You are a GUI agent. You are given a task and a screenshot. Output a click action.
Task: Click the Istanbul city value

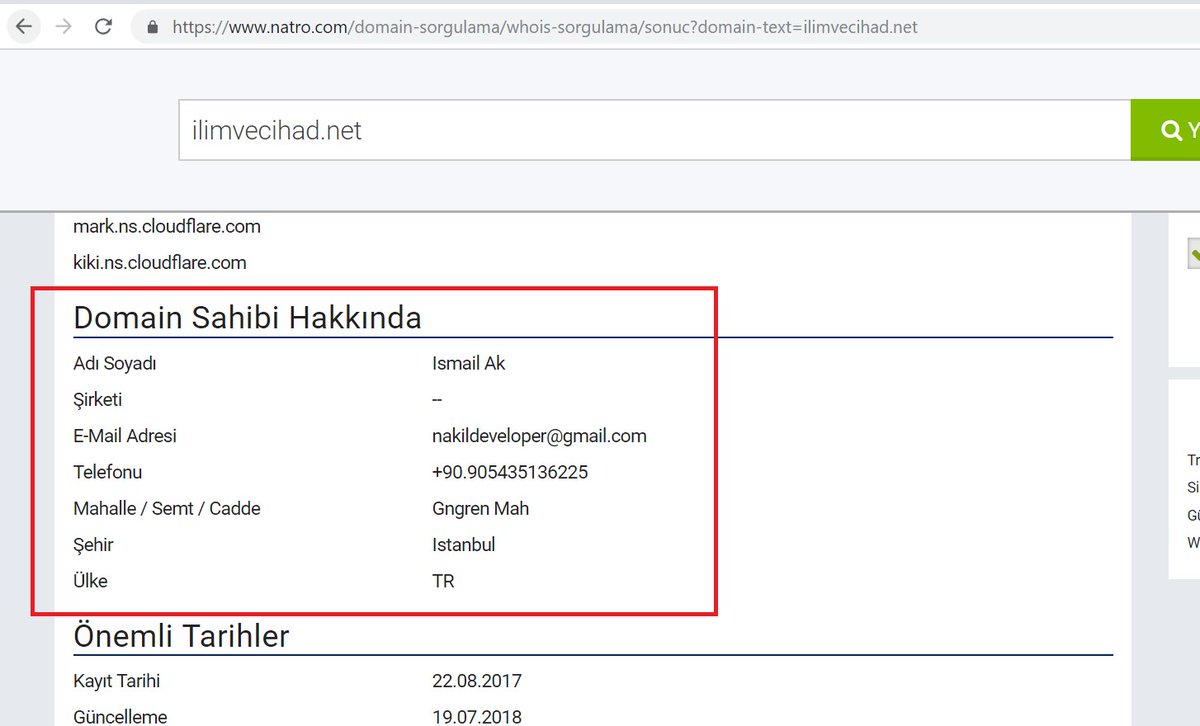464,545
